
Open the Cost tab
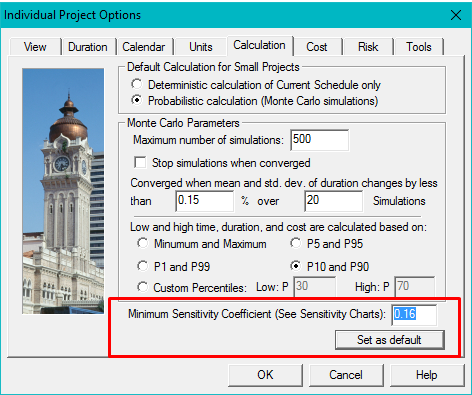(x=317, y=47)
